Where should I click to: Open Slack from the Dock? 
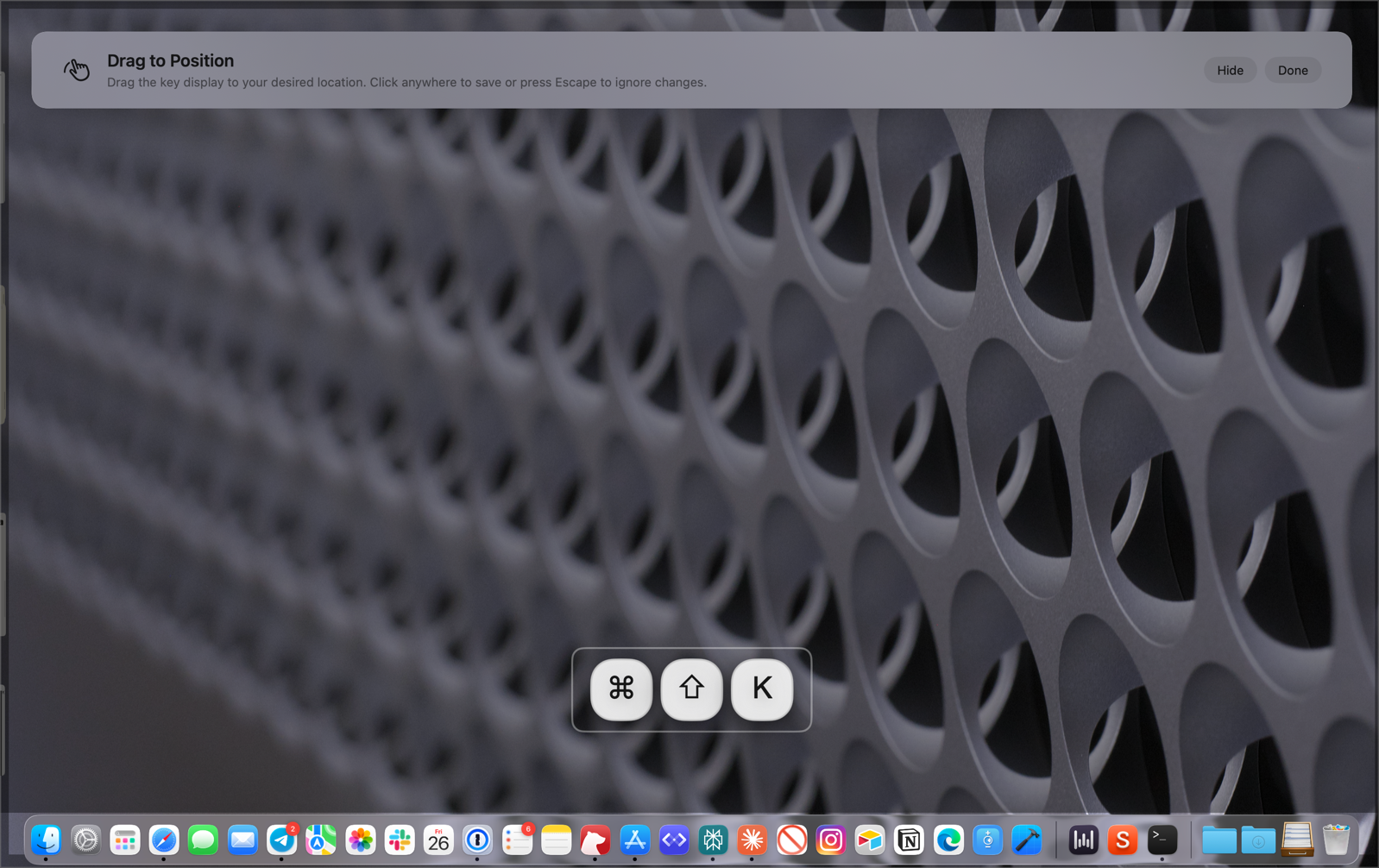tap(400, 840)
